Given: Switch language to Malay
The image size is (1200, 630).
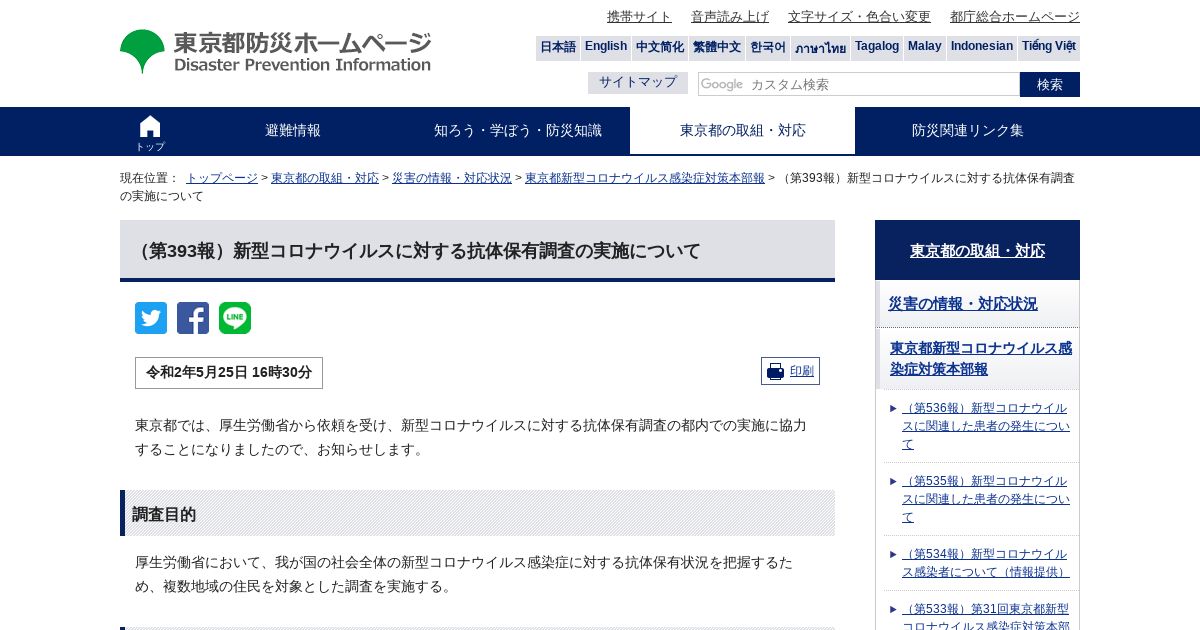Looking at the screenshot, I should 925,48.
